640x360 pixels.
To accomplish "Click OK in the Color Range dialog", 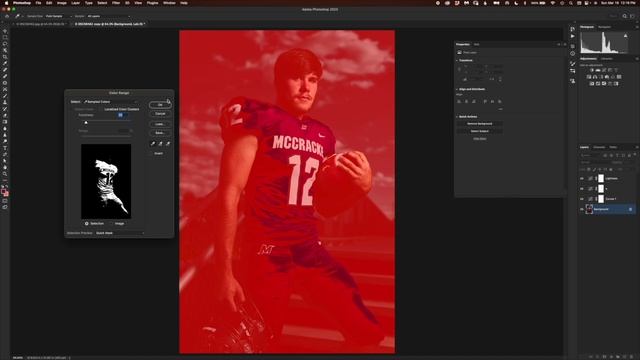I will point(160,105).
